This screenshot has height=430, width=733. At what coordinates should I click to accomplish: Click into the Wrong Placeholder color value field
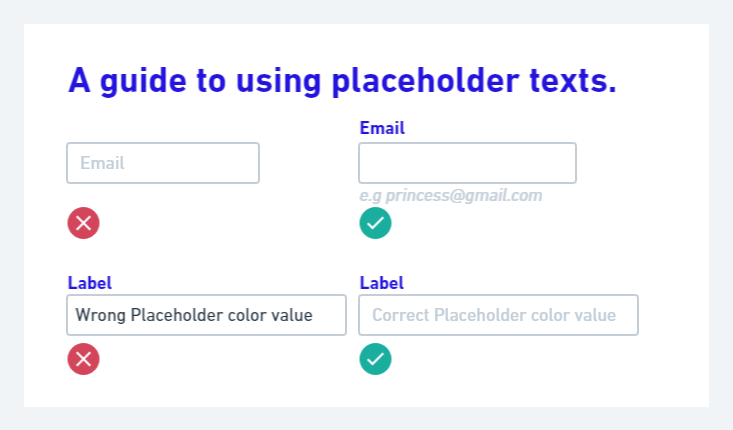click(206, 315)
